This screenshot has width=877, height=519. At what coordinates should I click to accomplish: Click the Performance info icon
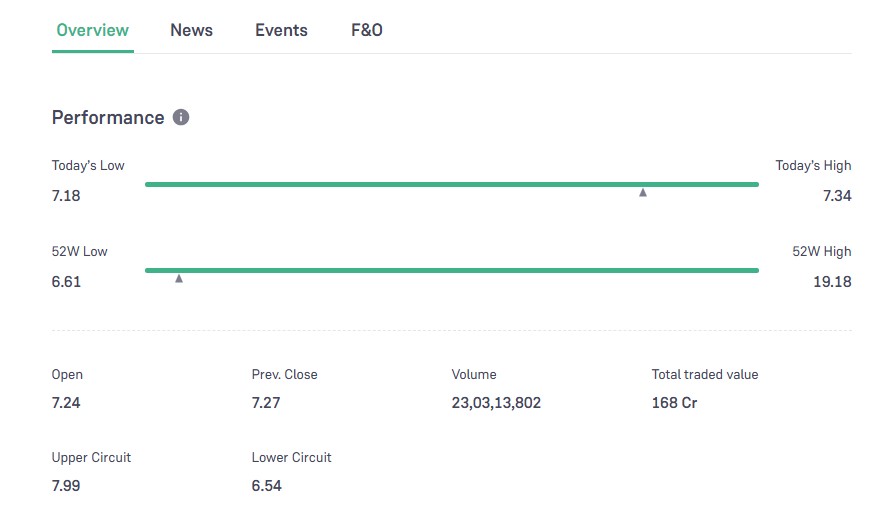(181, 117)
